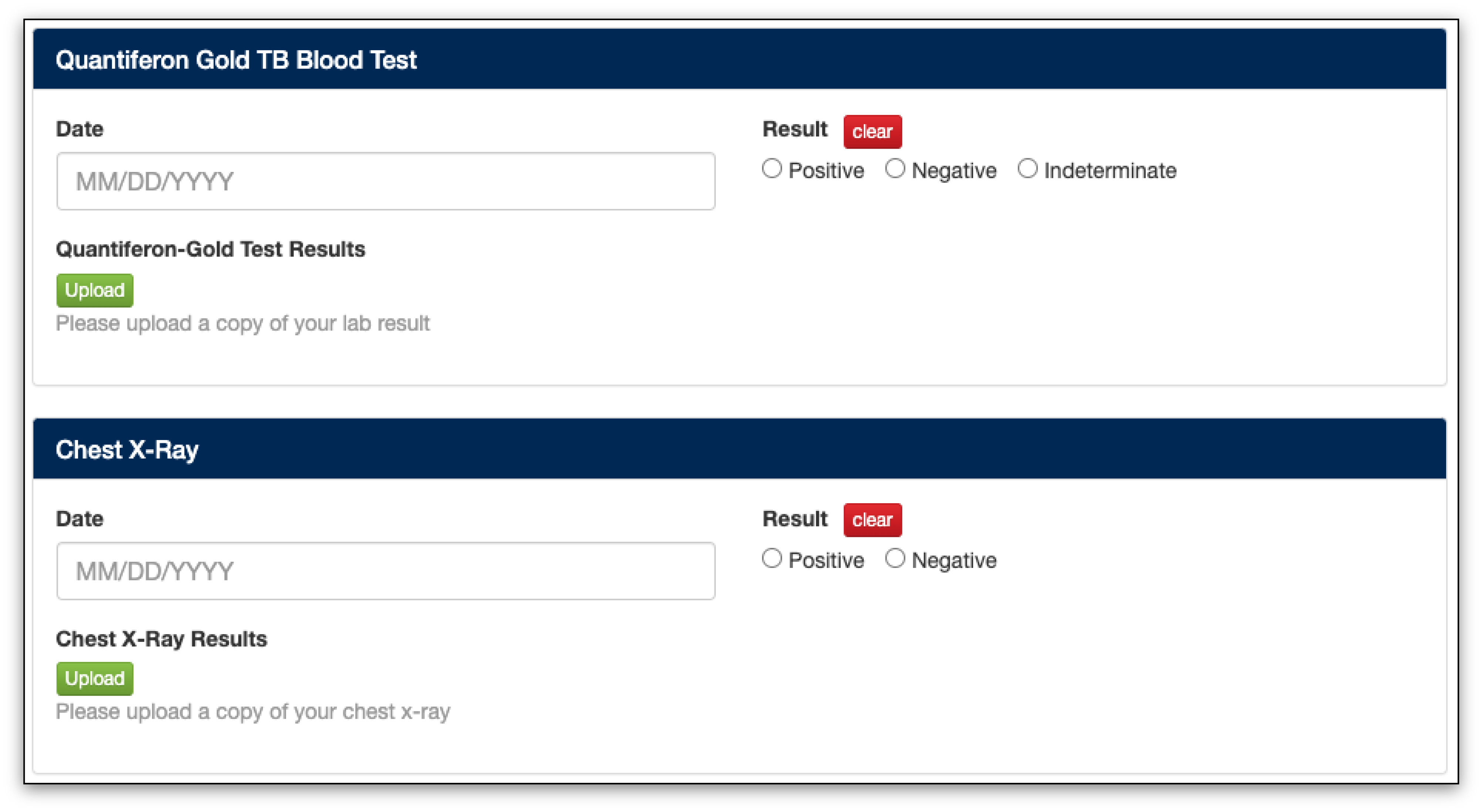Screen dimensions: 1482x812
Task: Clear the Quantiferon Gold result selection
Action: (x=872, y=132)
